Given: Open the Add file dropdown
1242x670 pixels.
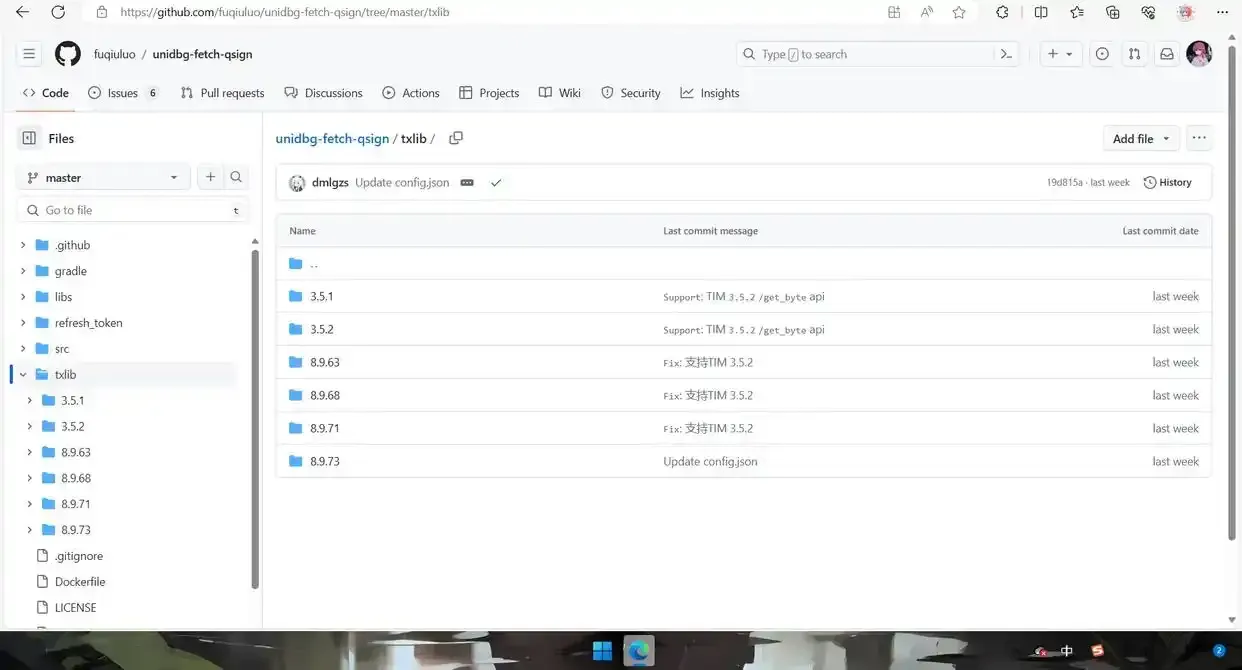Looking at the screenshot, I should coord(1141,138).
